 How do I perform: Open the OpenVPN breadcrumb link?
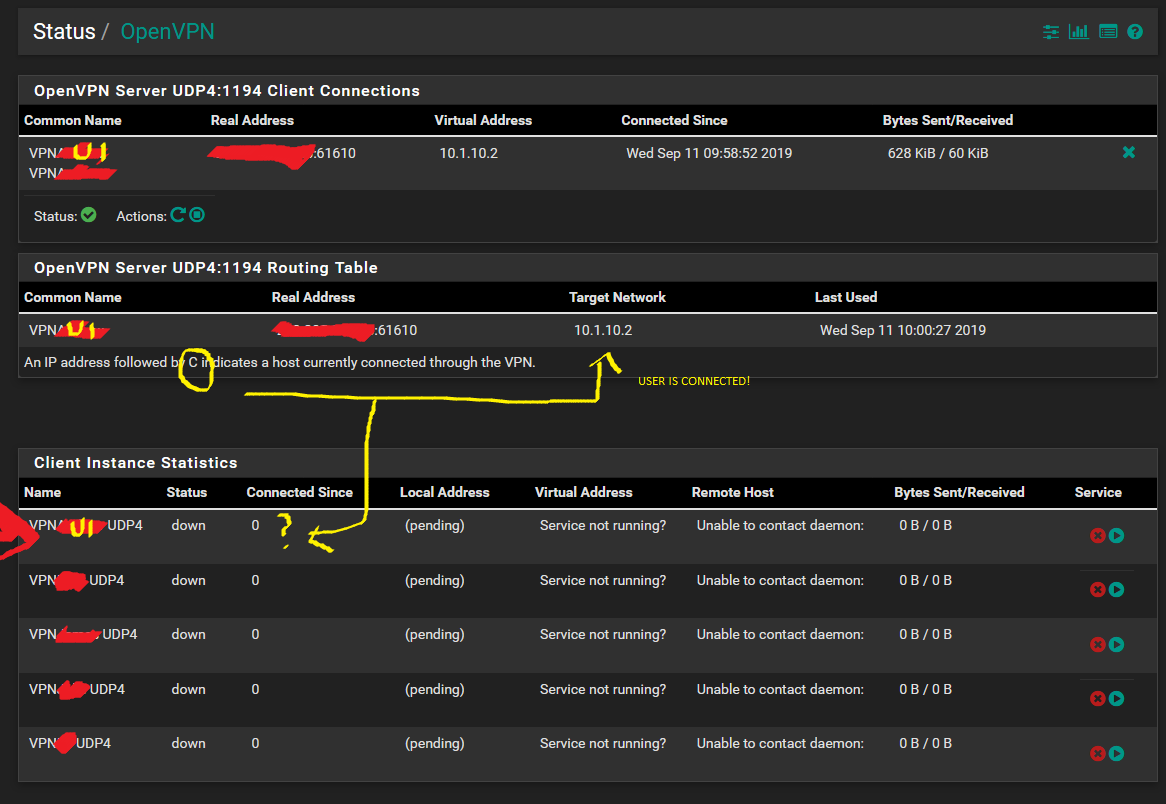(167, 31)
